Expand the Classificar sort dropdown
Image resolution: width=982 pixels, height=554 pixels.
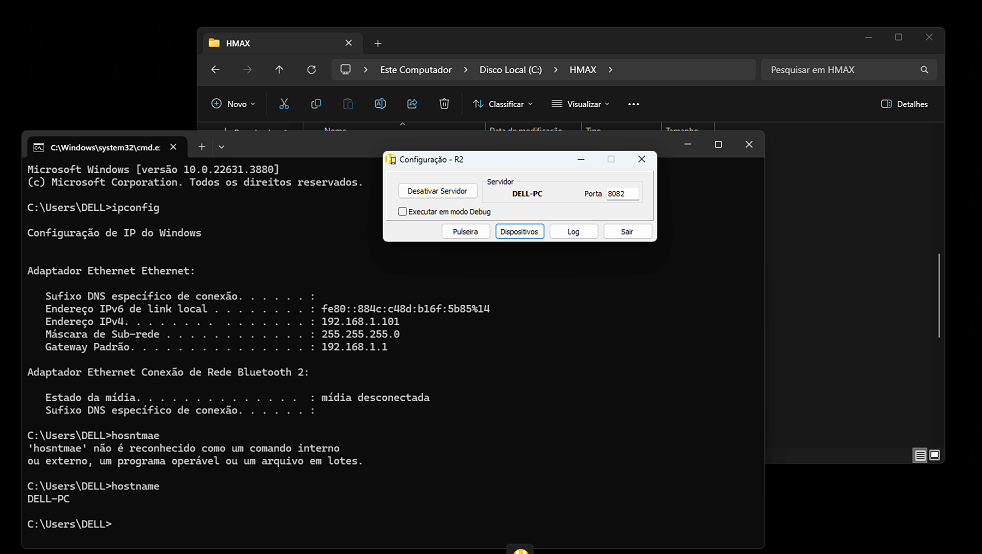503,104
